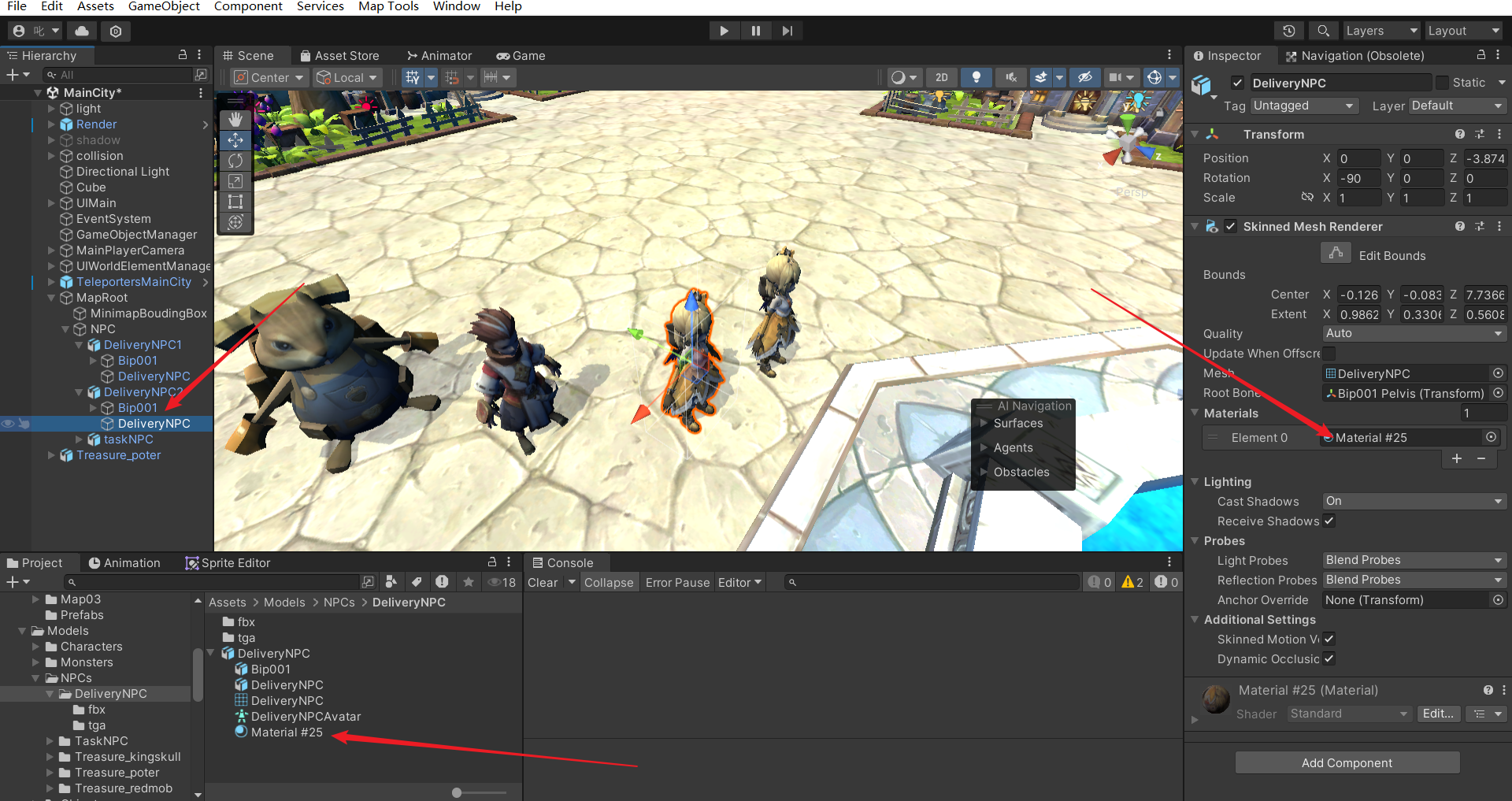The width and height of the screenshot is (1512, 801).
Task: Toggle scene lighting bulb icon
Action: coord(976,77)
